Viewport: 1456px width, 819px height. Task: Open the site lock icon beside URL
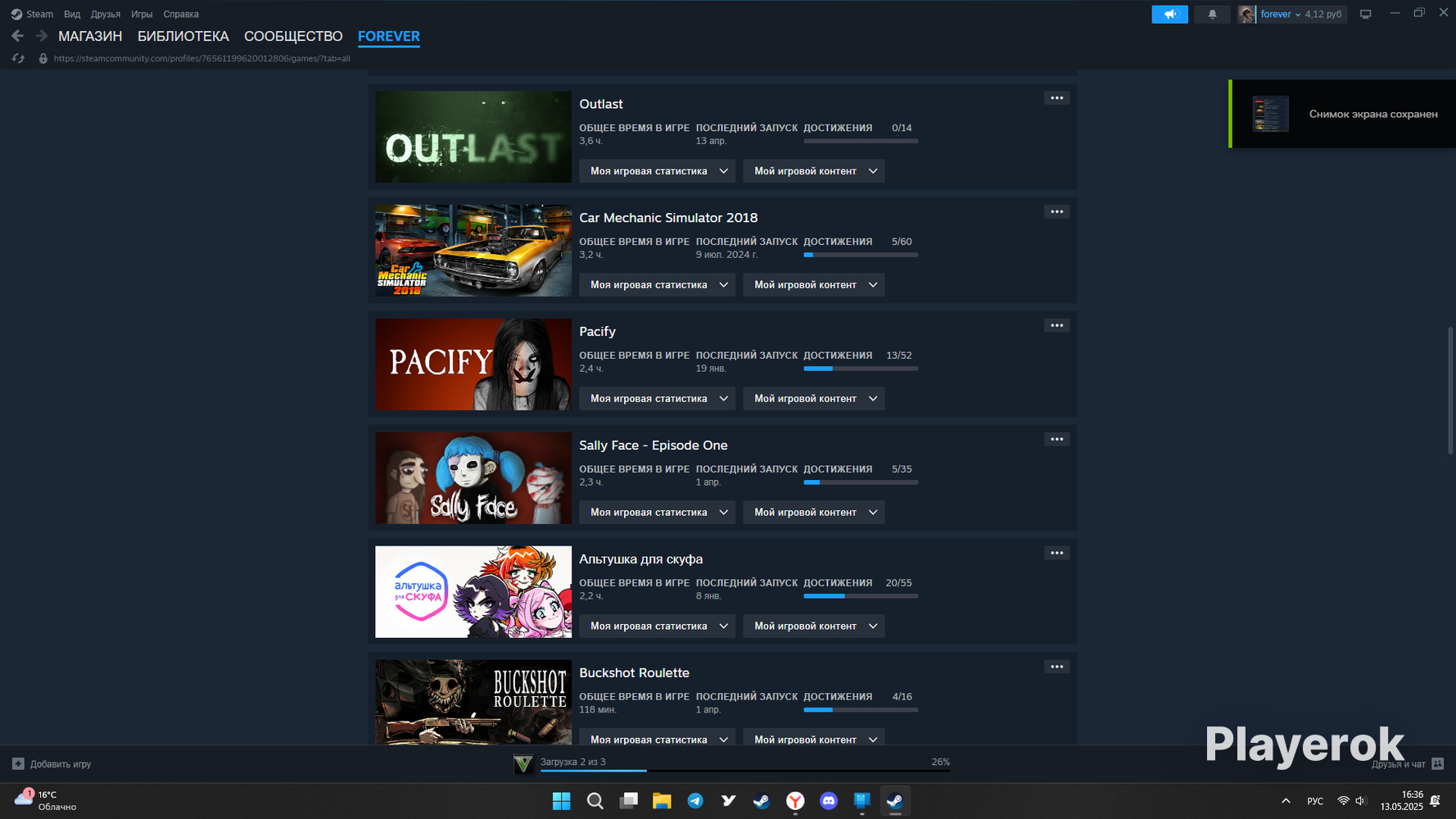[x=43, y=58]
